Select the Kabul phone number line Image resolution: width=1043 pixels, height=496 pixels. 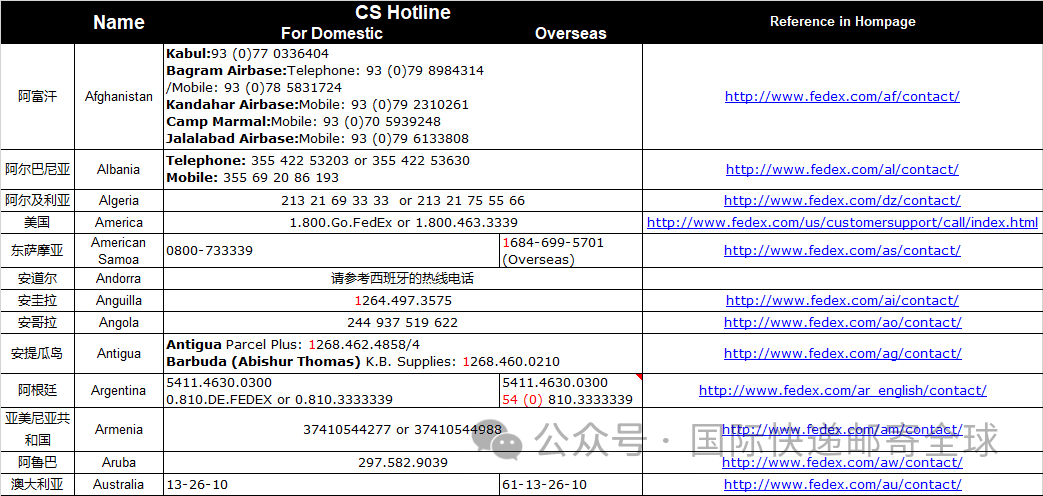click(247, 53)
